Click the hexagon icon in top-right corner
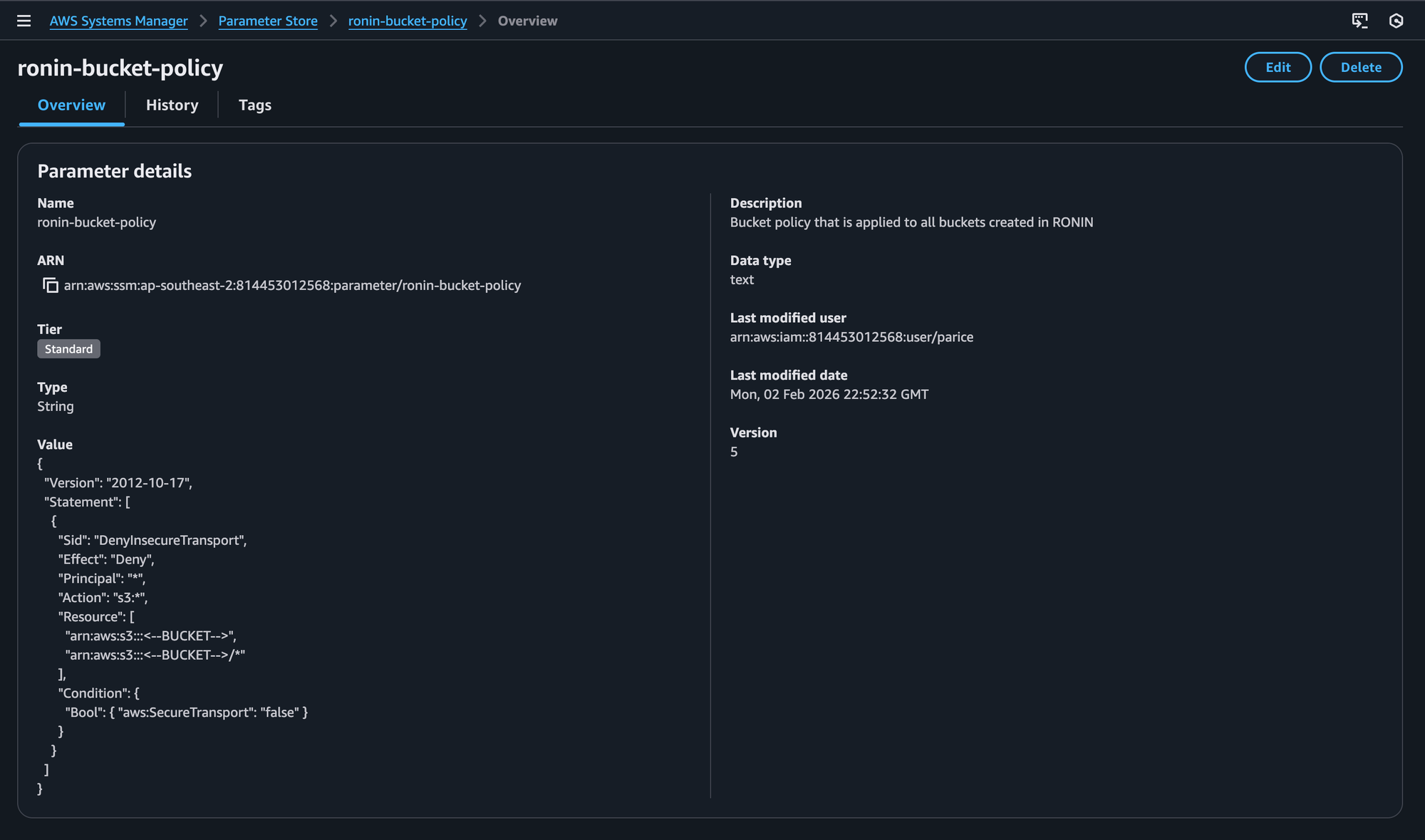Image resolution: width=1425 pixels, height=840 pixels. click(1396, 21)
